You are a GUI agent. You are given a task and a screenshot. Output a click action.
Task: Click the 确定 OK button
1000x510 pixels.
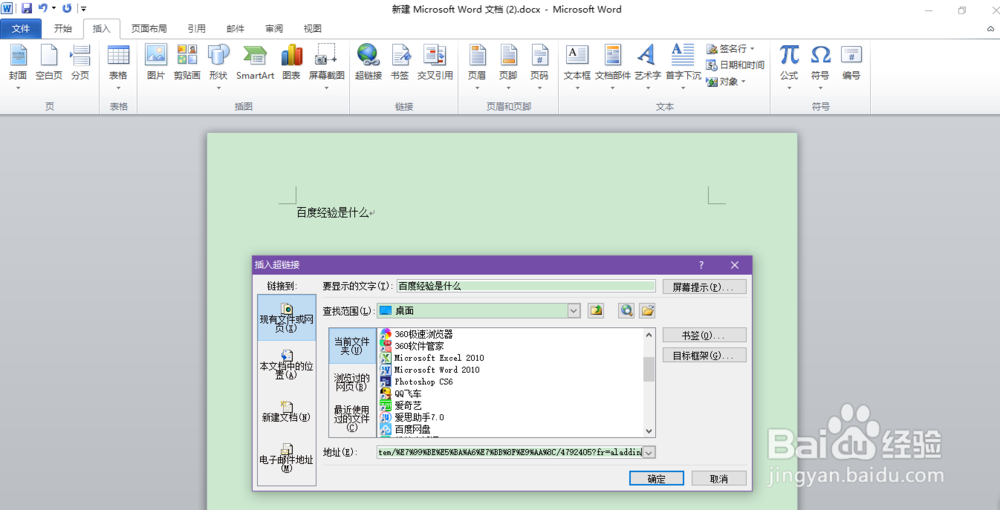click(656, 479)
